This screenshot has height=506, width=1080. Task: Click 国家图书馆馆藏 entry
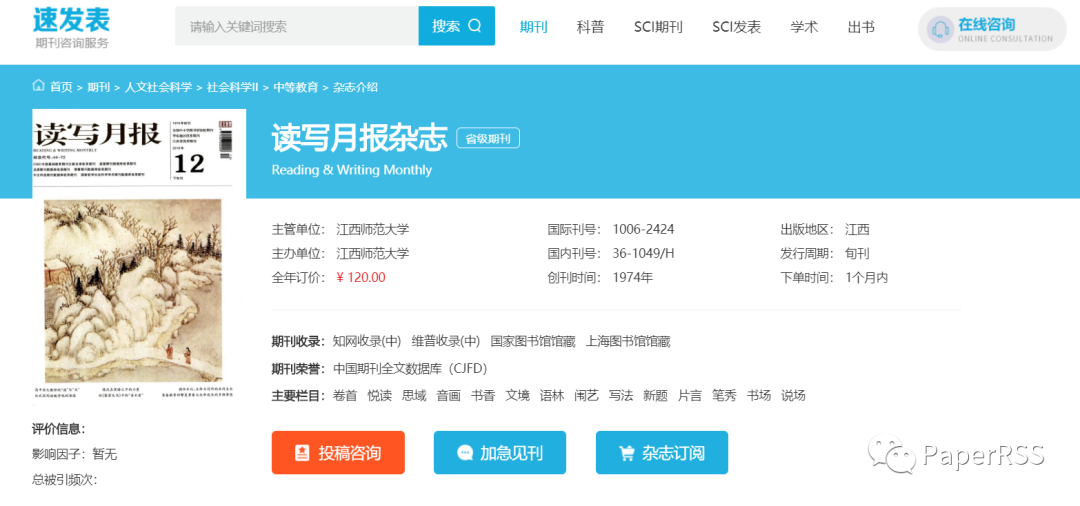point(533,341)
